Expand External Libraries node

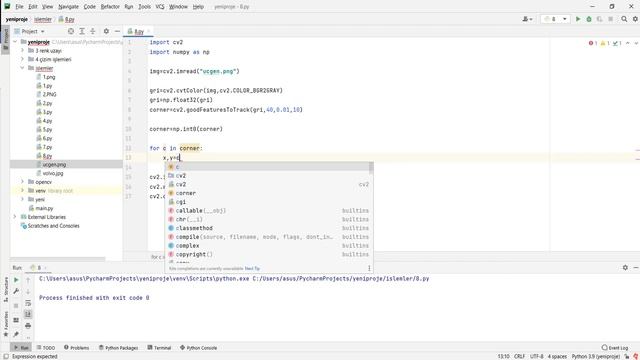(x=15, y=217)
